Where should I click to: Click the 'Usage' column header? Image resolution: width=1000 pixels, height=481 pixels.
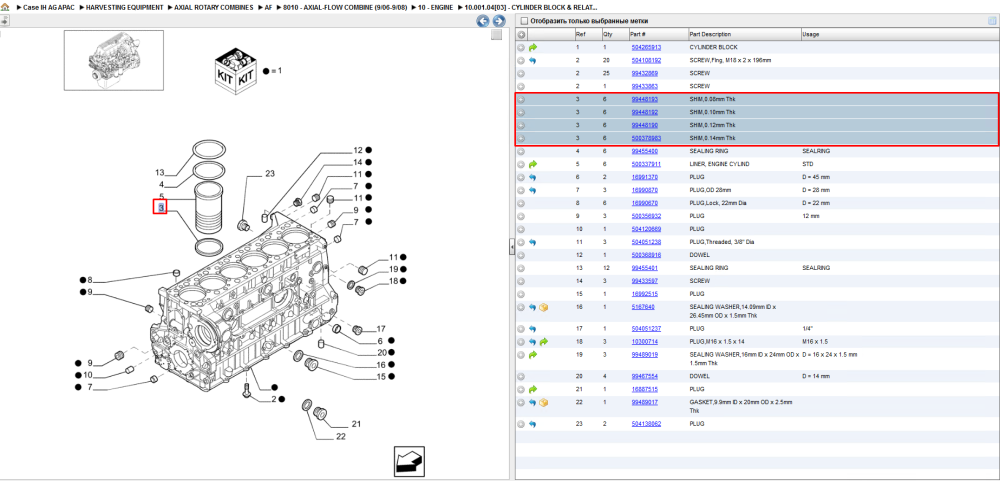click(811, 34)
